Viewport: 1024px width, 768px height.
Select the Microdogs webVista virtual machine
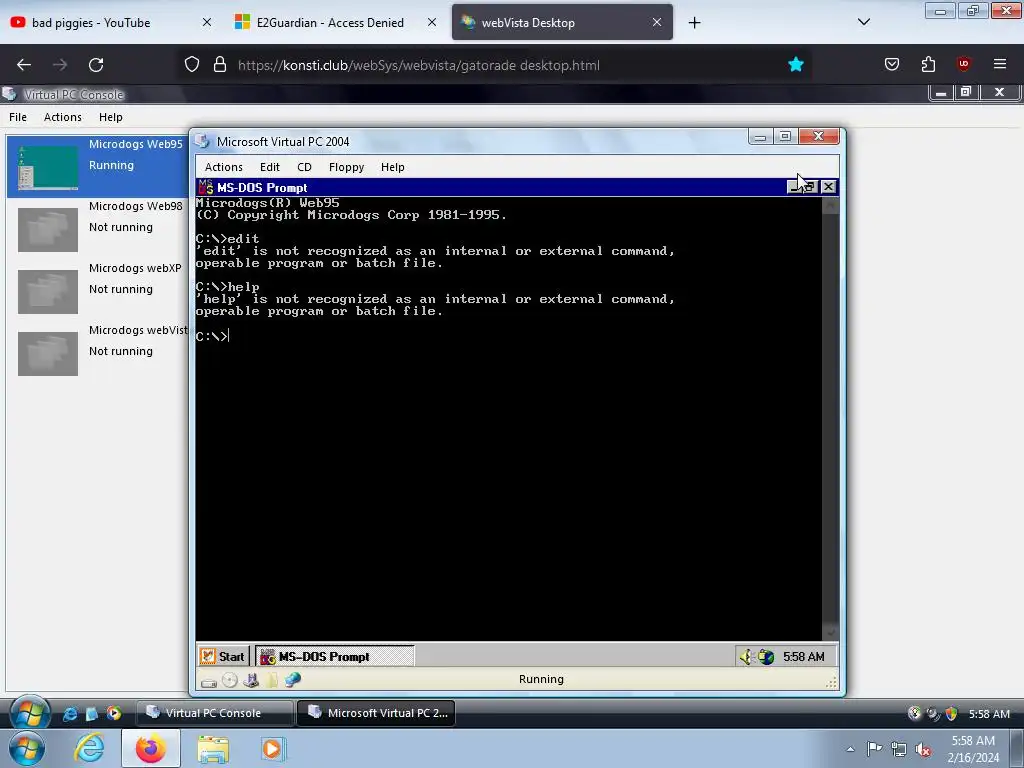98,352
